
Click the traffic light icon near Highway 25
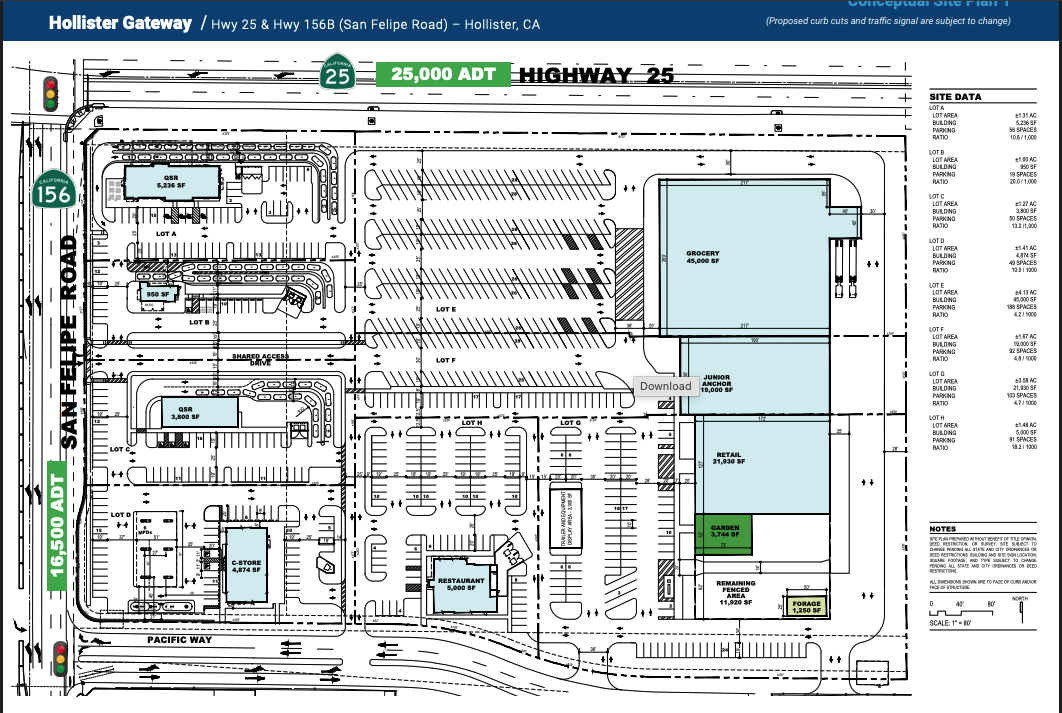click(x=51, y=94)
